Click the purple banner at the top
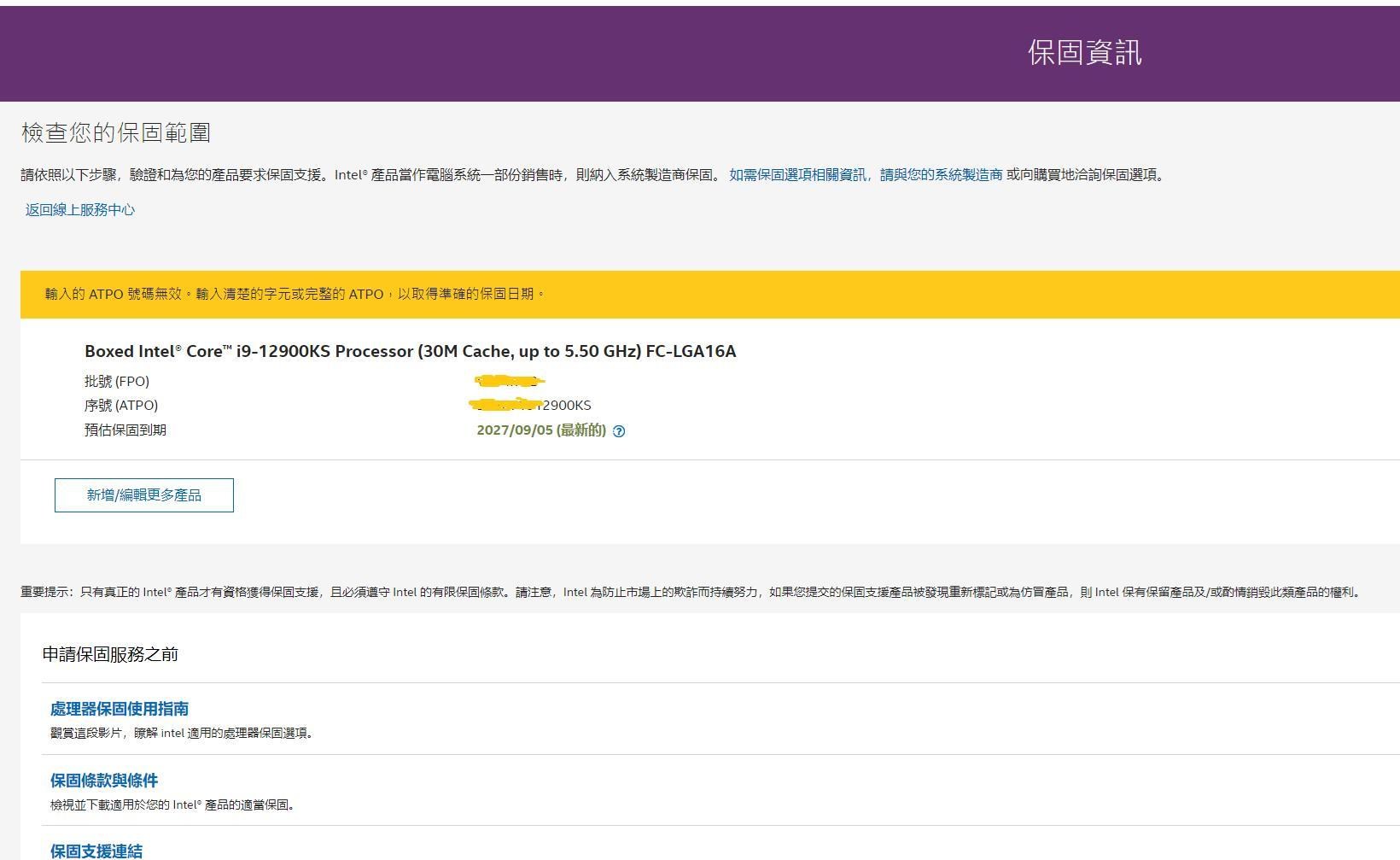Image resolution: width=1400 pixels, height=860 pixels. 512,53
